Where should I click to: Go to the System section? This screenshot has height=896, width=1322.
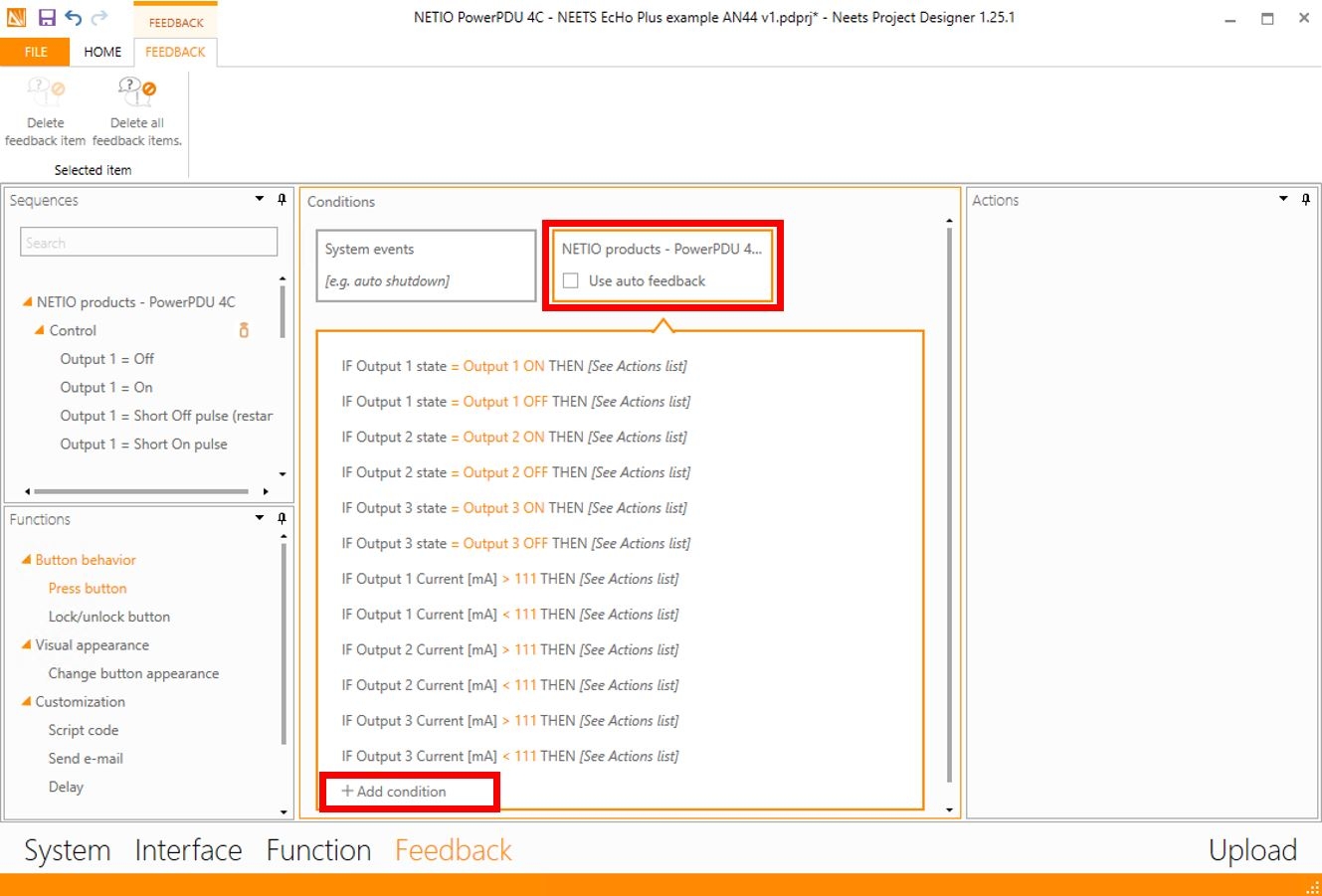(x=68, y=850)
